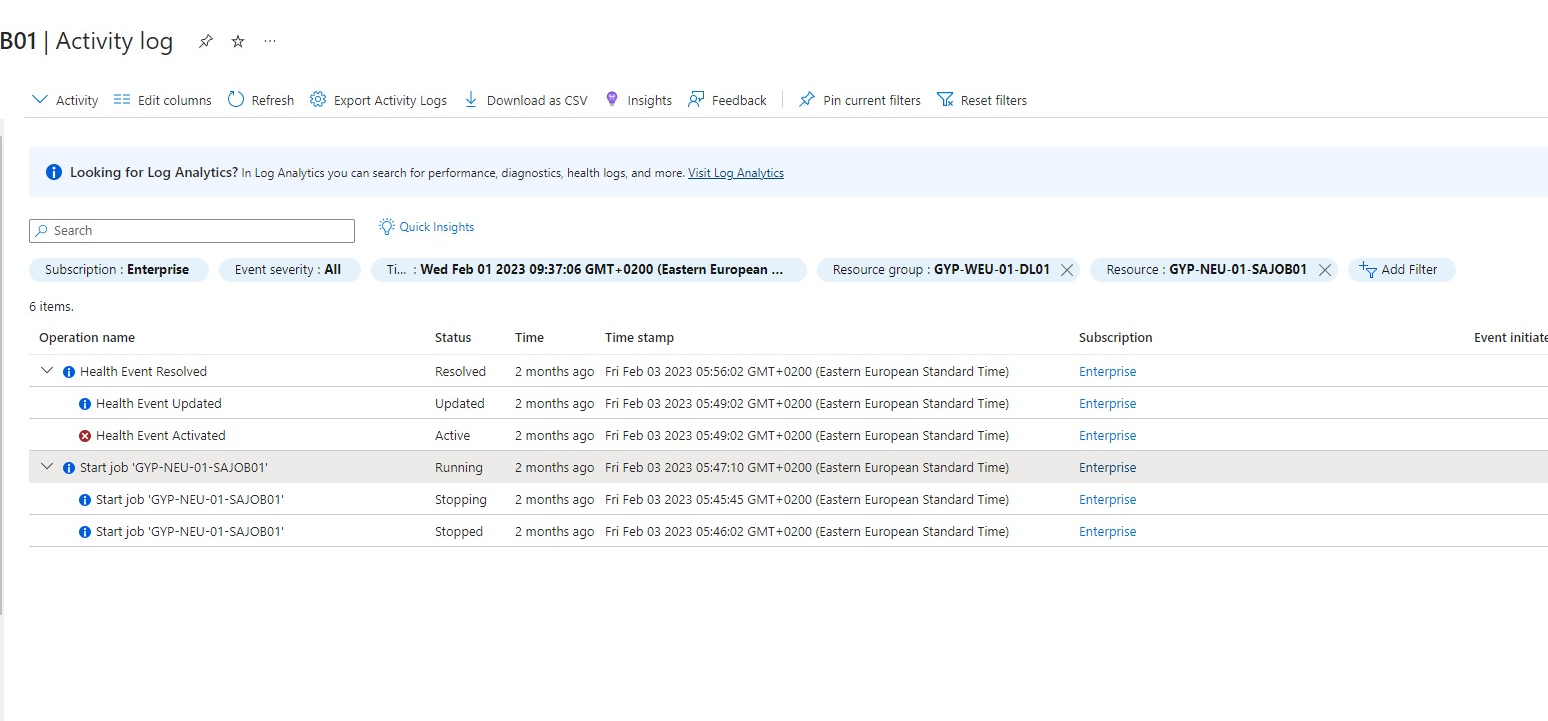The height and width of the screenshot is (721, 1548).
Task: Open the Activity dropdown menu
Action: (64, 99)
